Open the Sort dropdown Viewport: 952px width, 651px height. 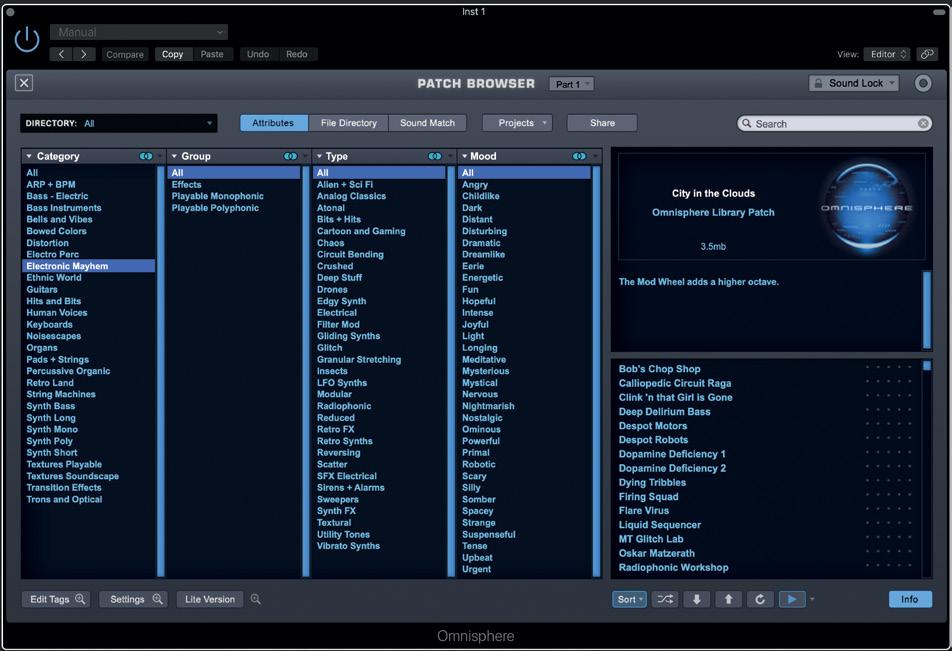[630, 599]
